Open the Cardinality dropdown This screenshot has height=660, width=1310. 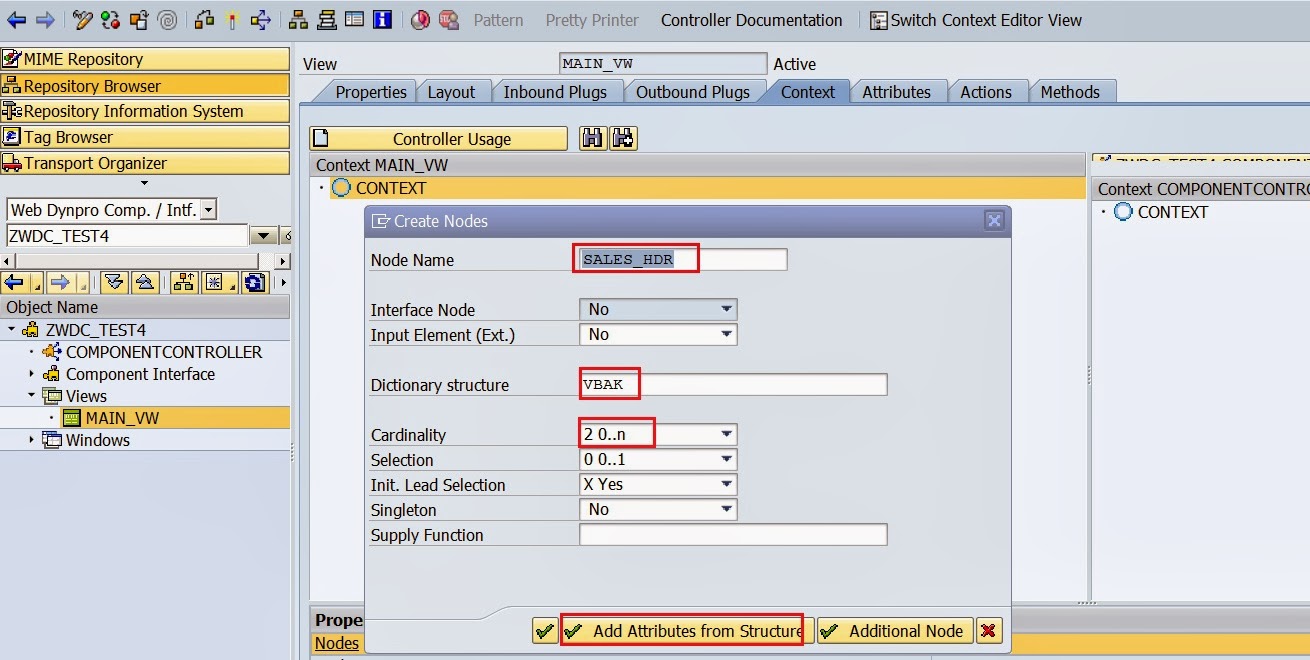(726, 433)
